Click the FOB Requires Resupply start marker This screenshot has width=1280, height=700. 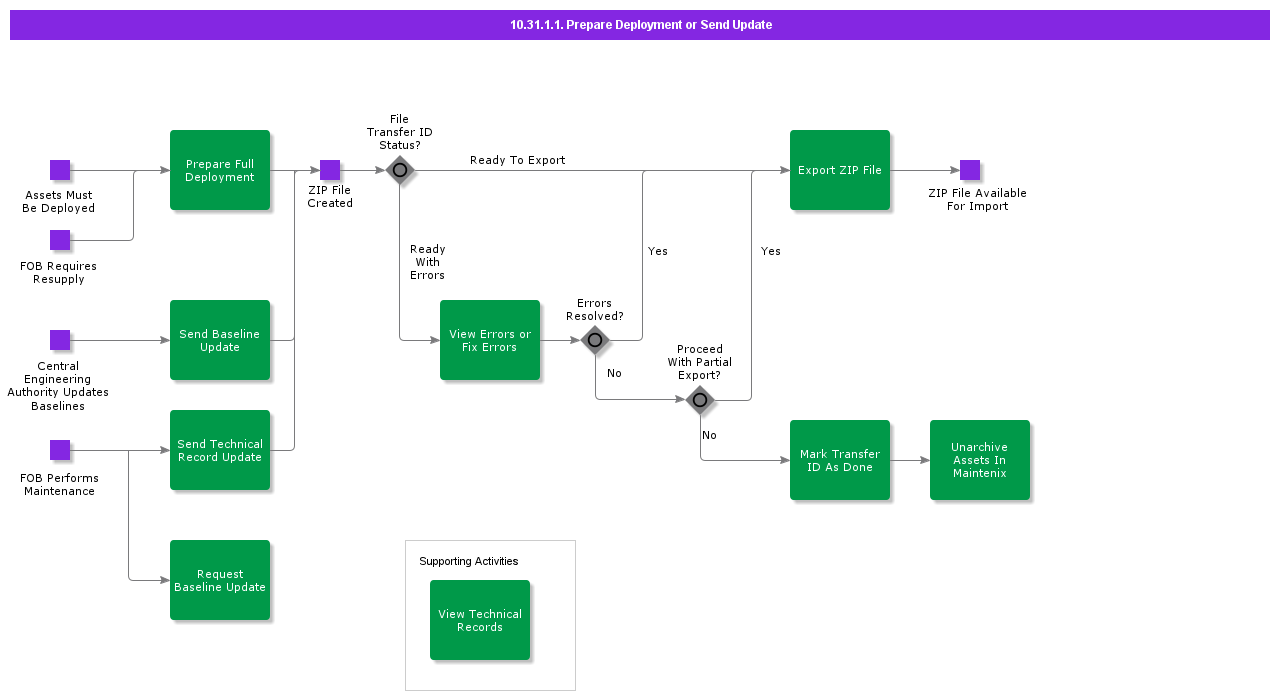coord(60,240)
